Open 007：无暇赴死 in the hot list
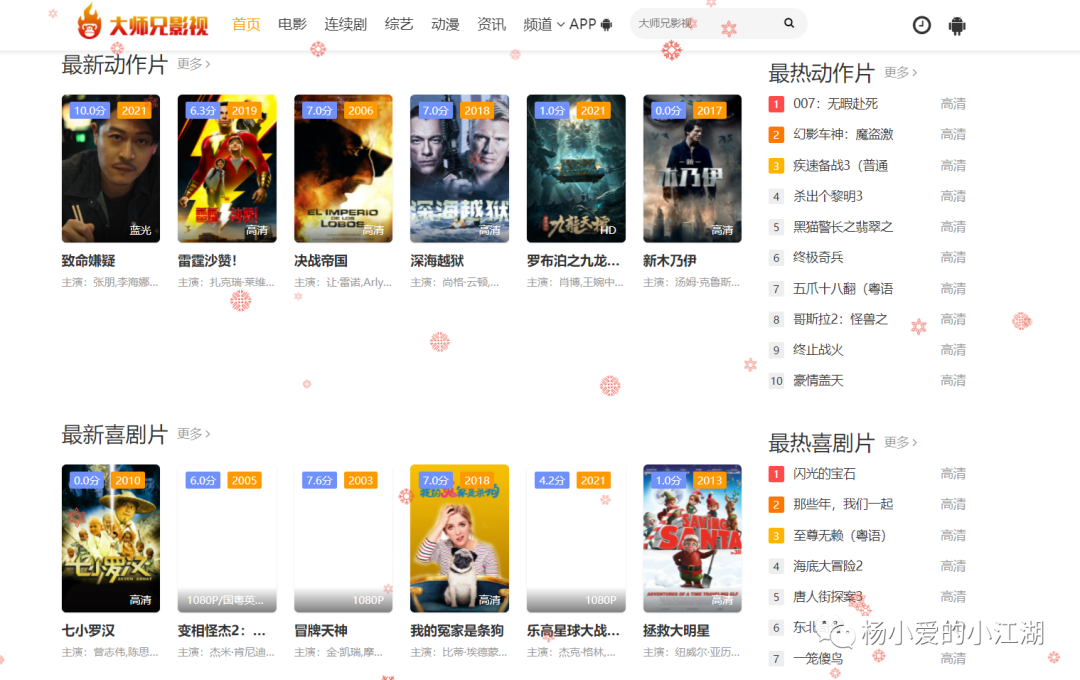1080x680 pixels. coord(835,104)
